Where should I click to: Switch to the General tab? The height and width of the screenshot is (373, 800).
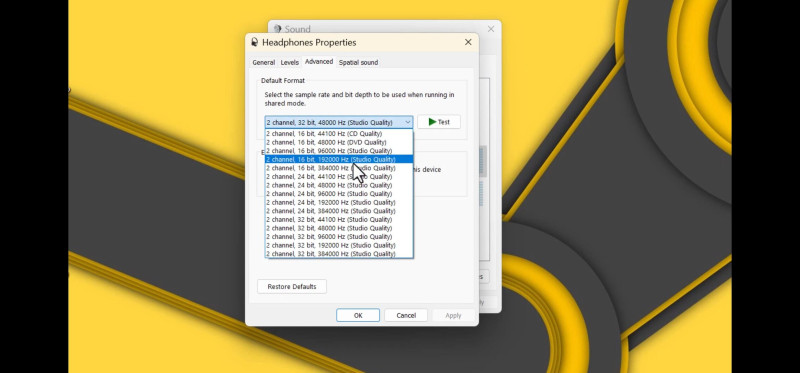pyautogui.click(x=264, y=62)
